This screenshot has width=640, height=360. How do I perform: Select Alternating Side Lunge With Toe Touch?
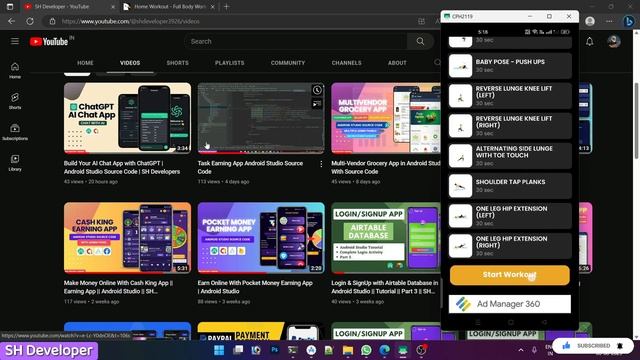(510, 156)
